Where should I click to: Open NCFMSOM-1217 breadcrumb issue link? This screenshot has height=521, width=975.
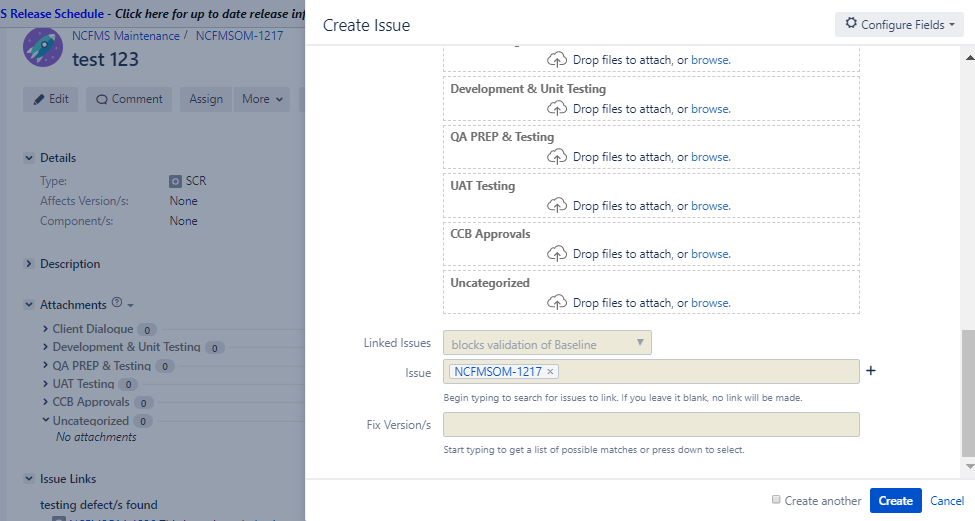point(239,35)
